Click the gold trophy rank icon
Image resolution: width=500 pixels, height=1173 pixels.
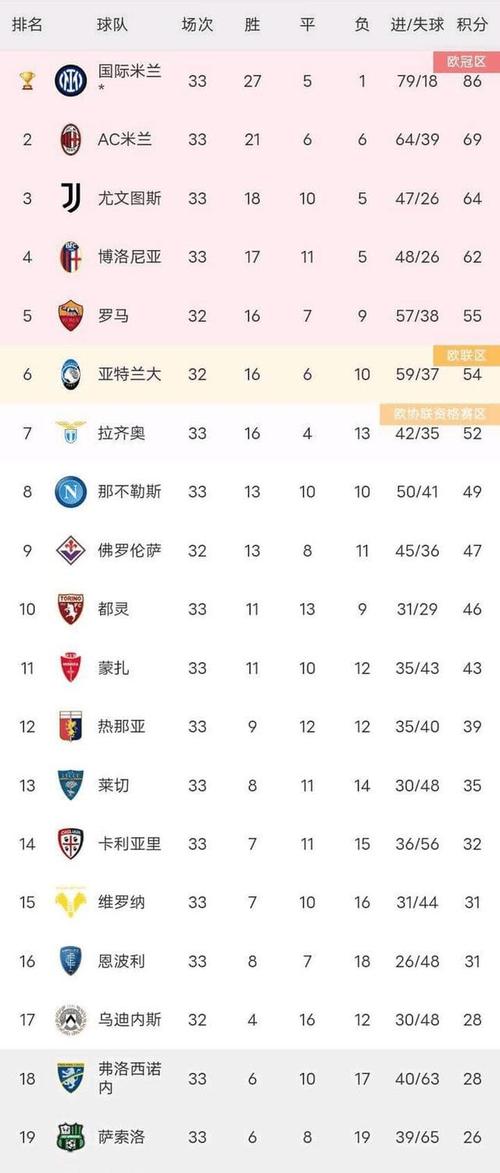tap(27, 80)
